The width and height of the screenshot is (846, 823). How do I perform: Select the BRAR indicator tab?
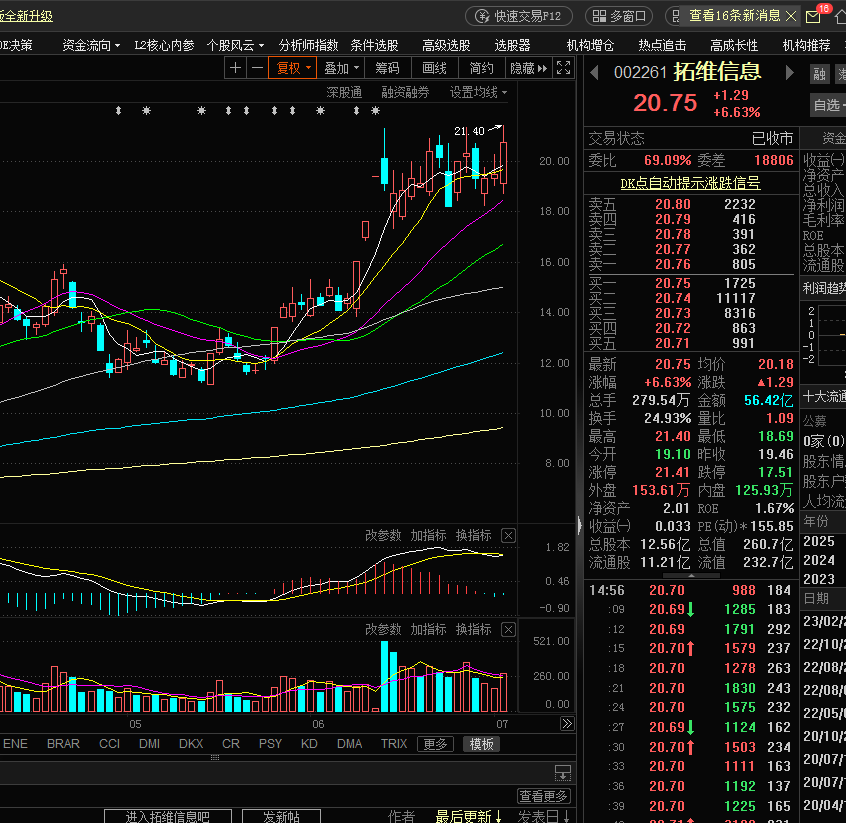coord(63,744)
